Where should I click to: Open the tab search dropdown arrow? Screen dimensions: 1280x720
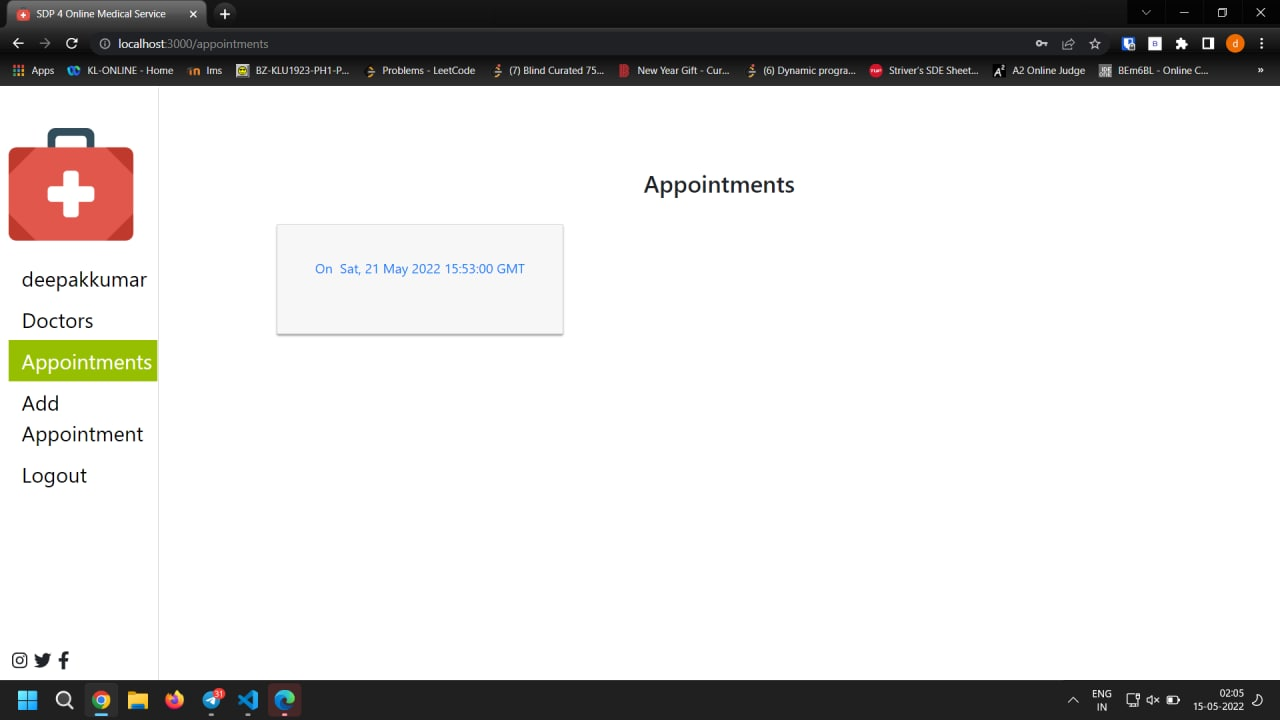(x=1146, y=13)
